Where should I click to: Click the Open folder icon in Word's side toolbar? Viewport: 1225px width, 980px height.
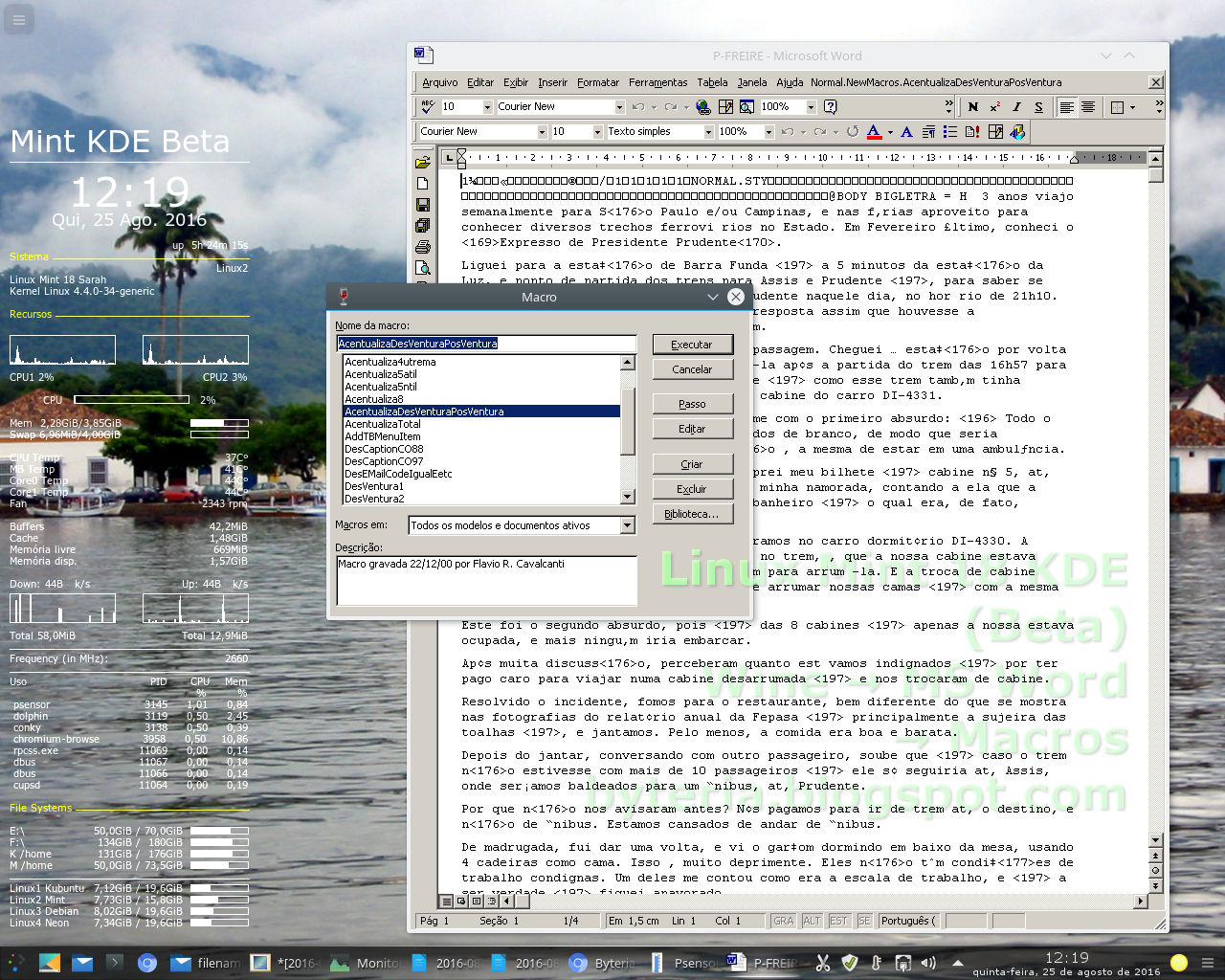[423, 162]
